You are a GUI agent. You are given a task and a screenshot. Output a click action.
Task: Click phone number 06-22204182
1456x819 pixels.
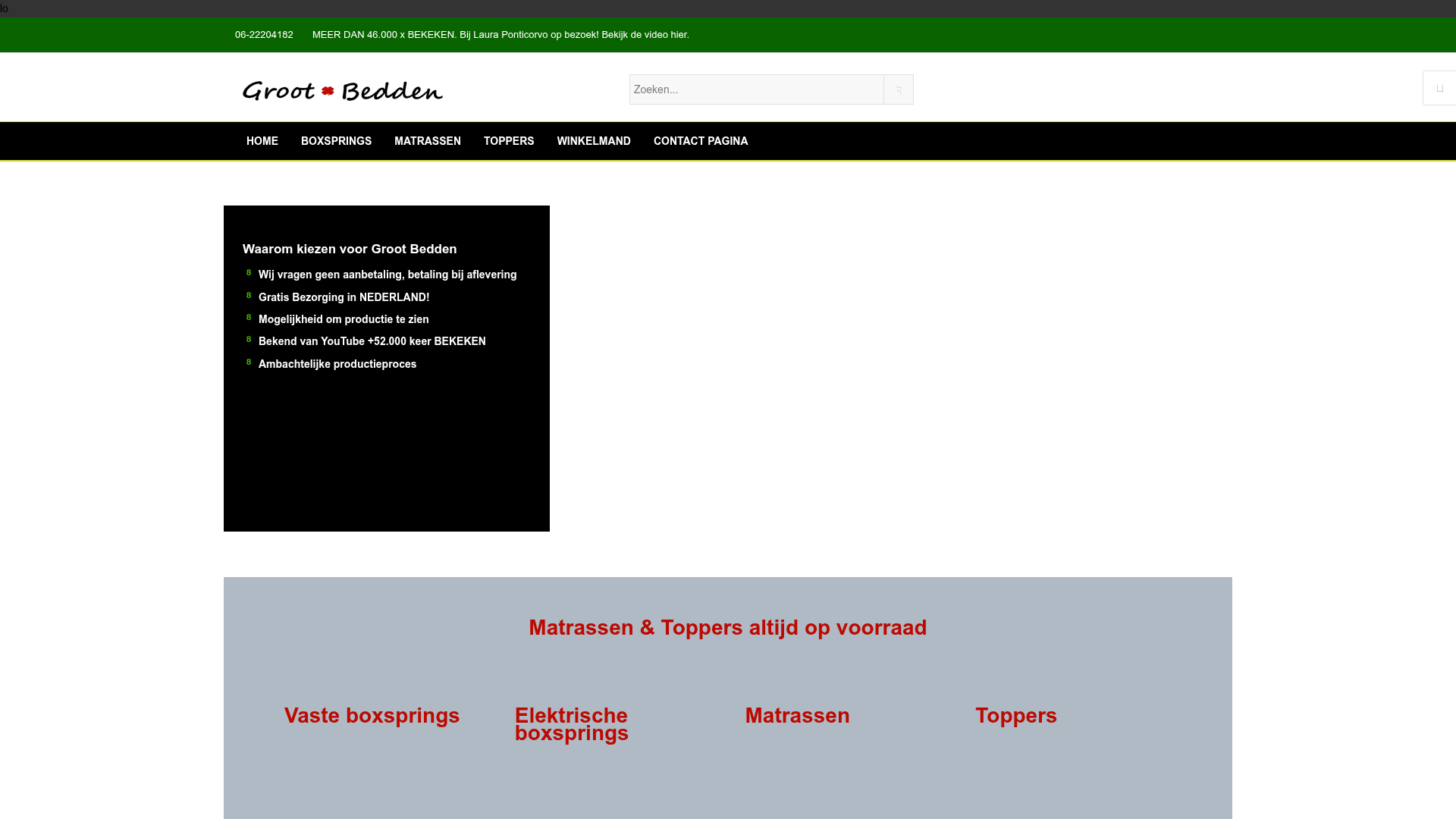point(264,35)
